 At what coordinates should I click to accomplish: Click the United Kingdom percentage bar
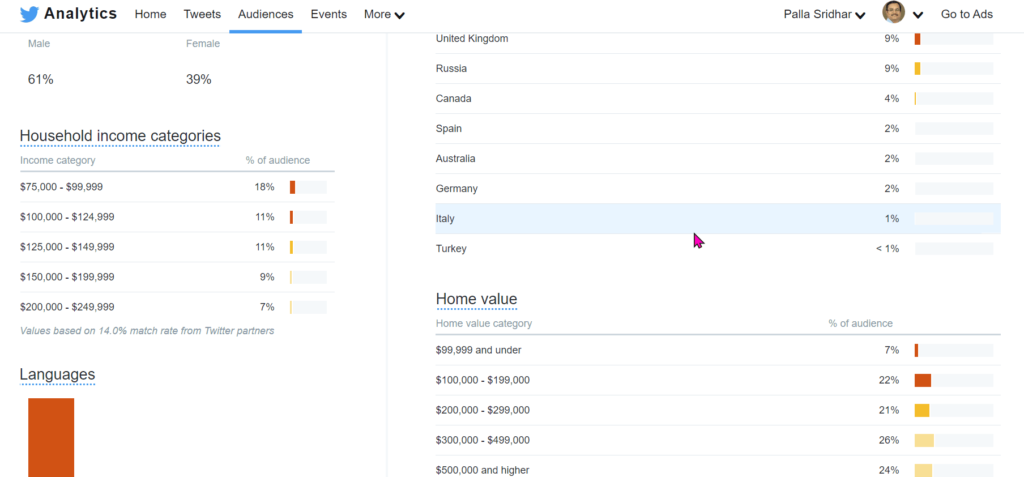(x=953, y=39)
